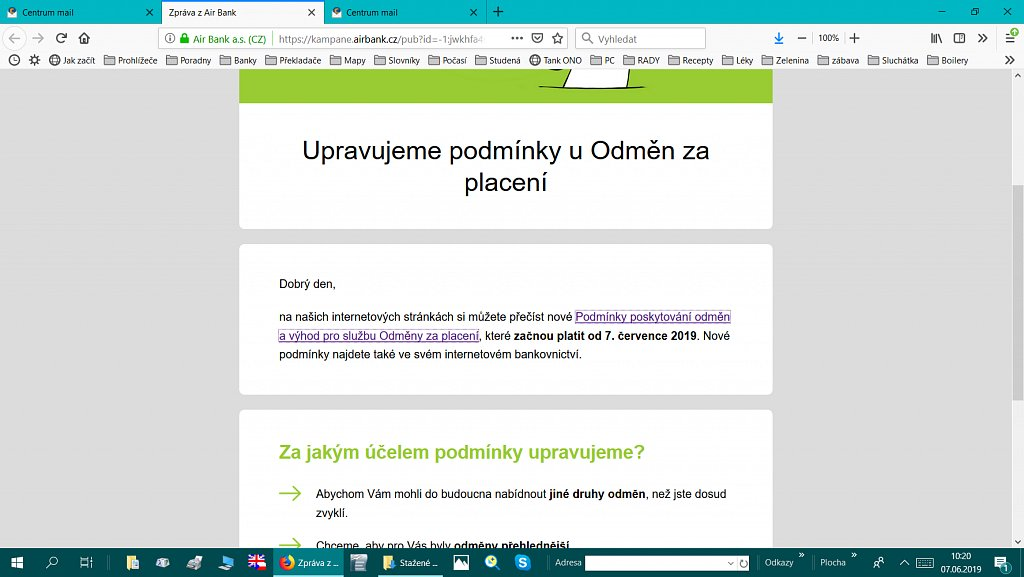Show hidden system tray icons
The image size is (1024, 577).
904,563
